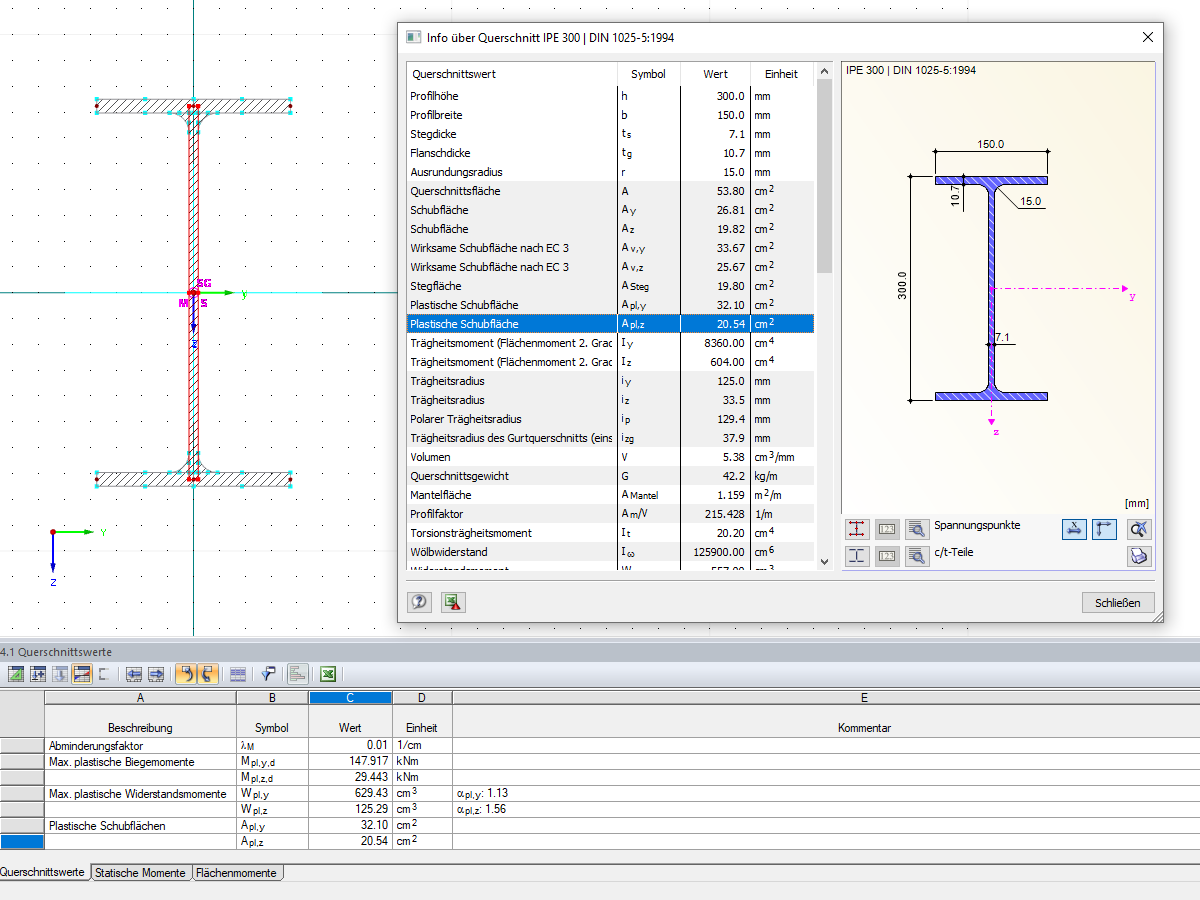Click the help icon in the info dialog
Viewport: 1200px width, 900px height.
pyautogui.click(x=419, y=602)
